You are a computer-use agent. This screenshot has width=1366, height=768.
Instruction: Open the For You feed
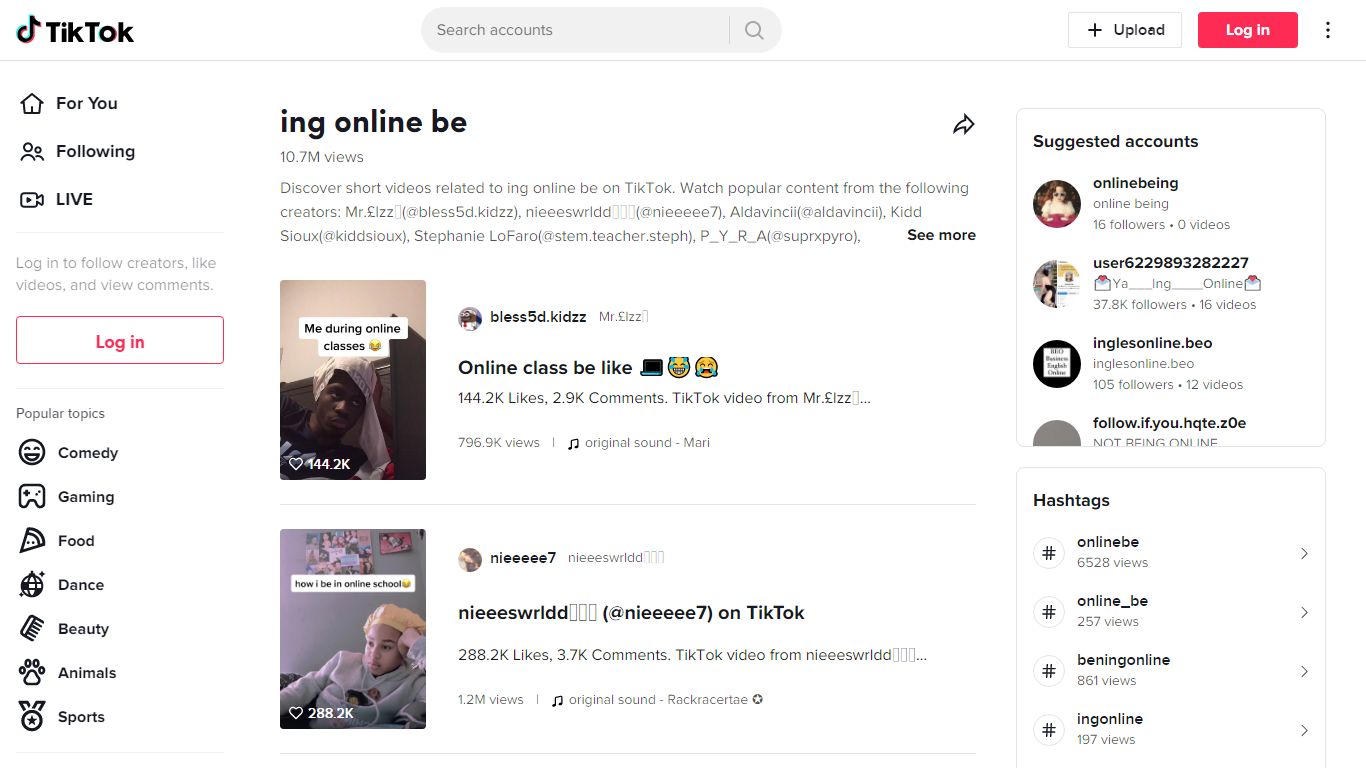tap(87, 103)
